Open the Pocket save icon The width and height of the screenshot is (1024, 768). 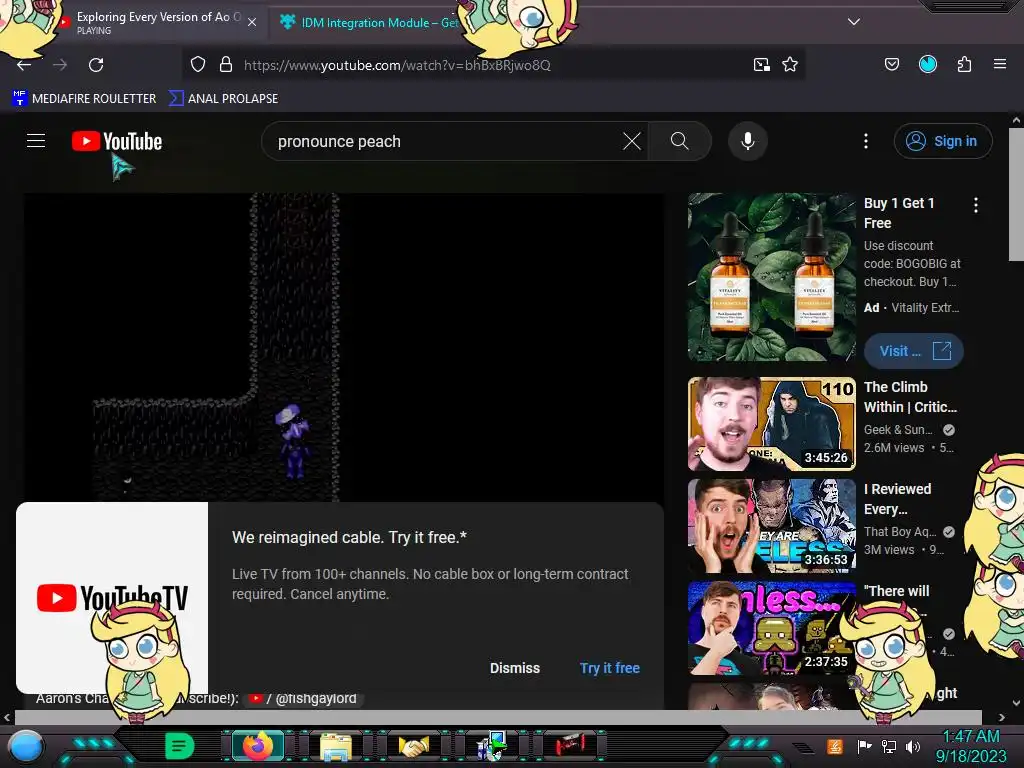click(x=891, y=64)
